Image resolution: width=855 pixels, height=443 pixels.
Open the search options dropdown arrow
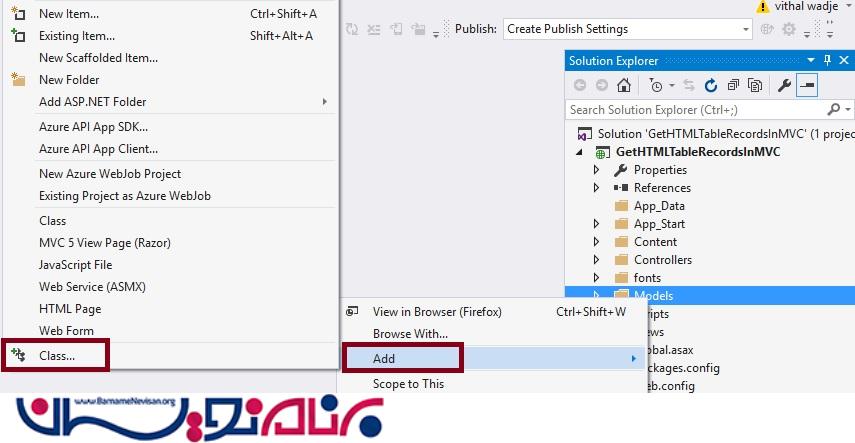pos(848,110)
